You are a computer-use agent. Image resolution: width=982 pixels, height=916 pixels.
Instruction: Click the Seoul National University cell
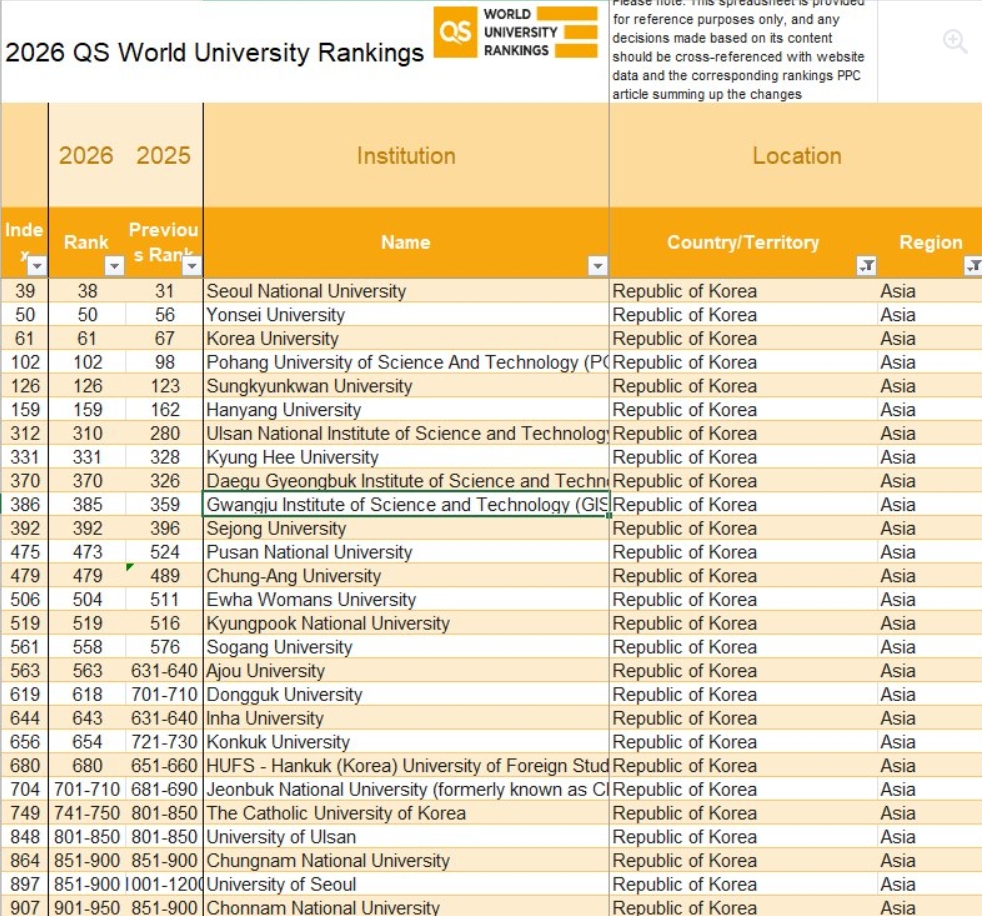click(x=406, y=291)
